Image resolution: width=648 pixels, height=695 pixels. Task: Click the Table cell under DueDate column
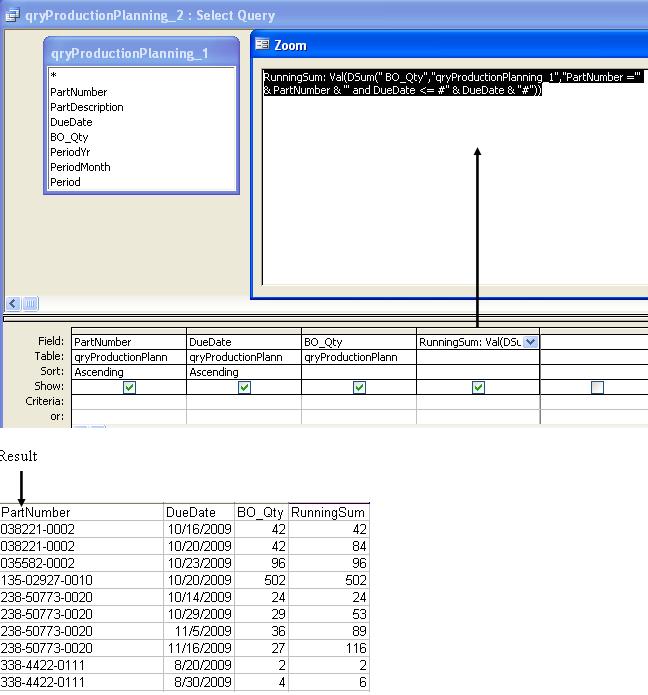(244, 357)
